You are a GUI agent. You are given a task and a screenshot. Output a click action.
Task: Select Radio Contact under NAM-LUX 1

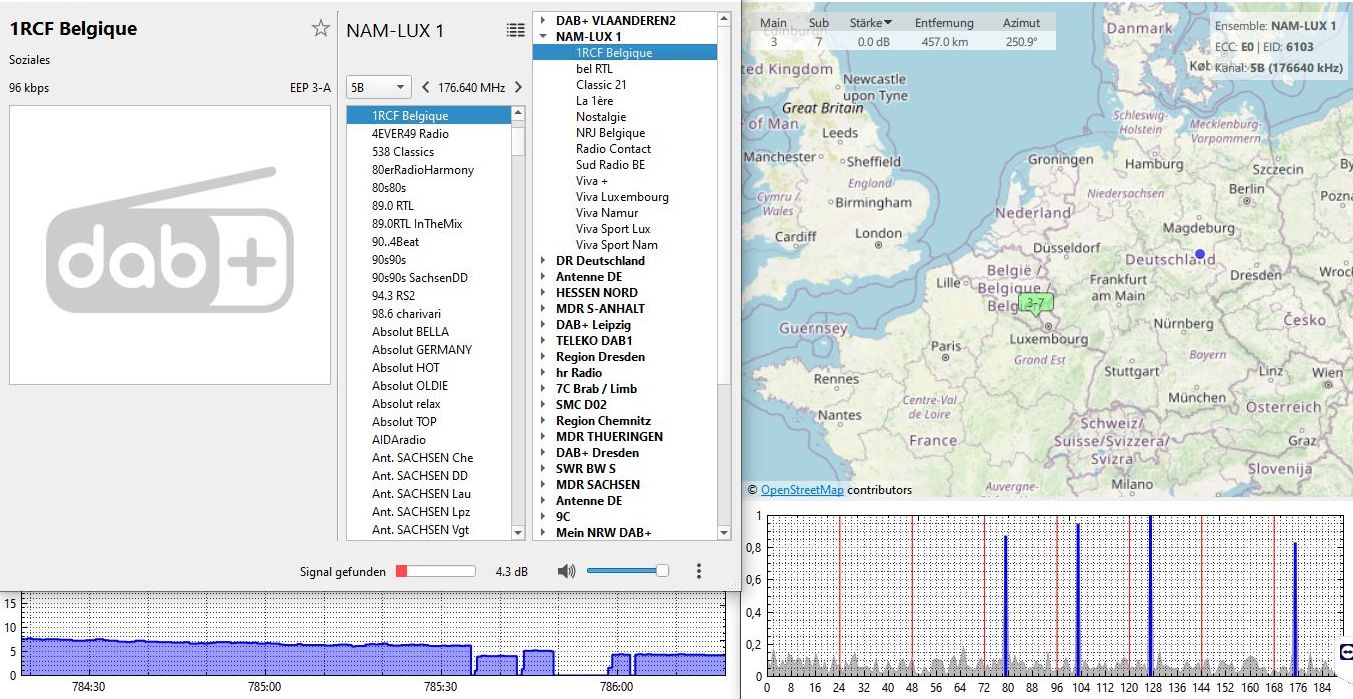click(x=613, y=149)
